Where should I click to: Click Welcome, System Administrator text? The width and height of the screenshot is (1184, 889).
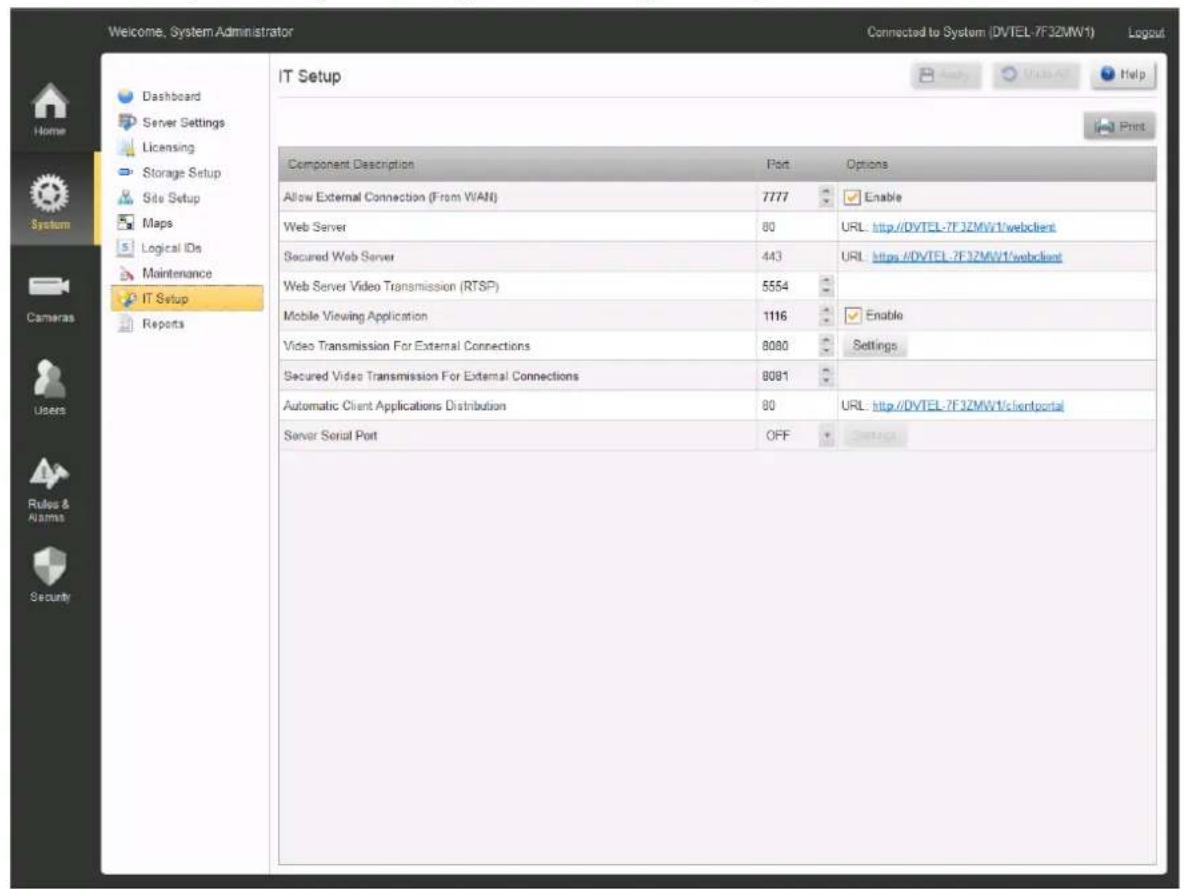200,32
